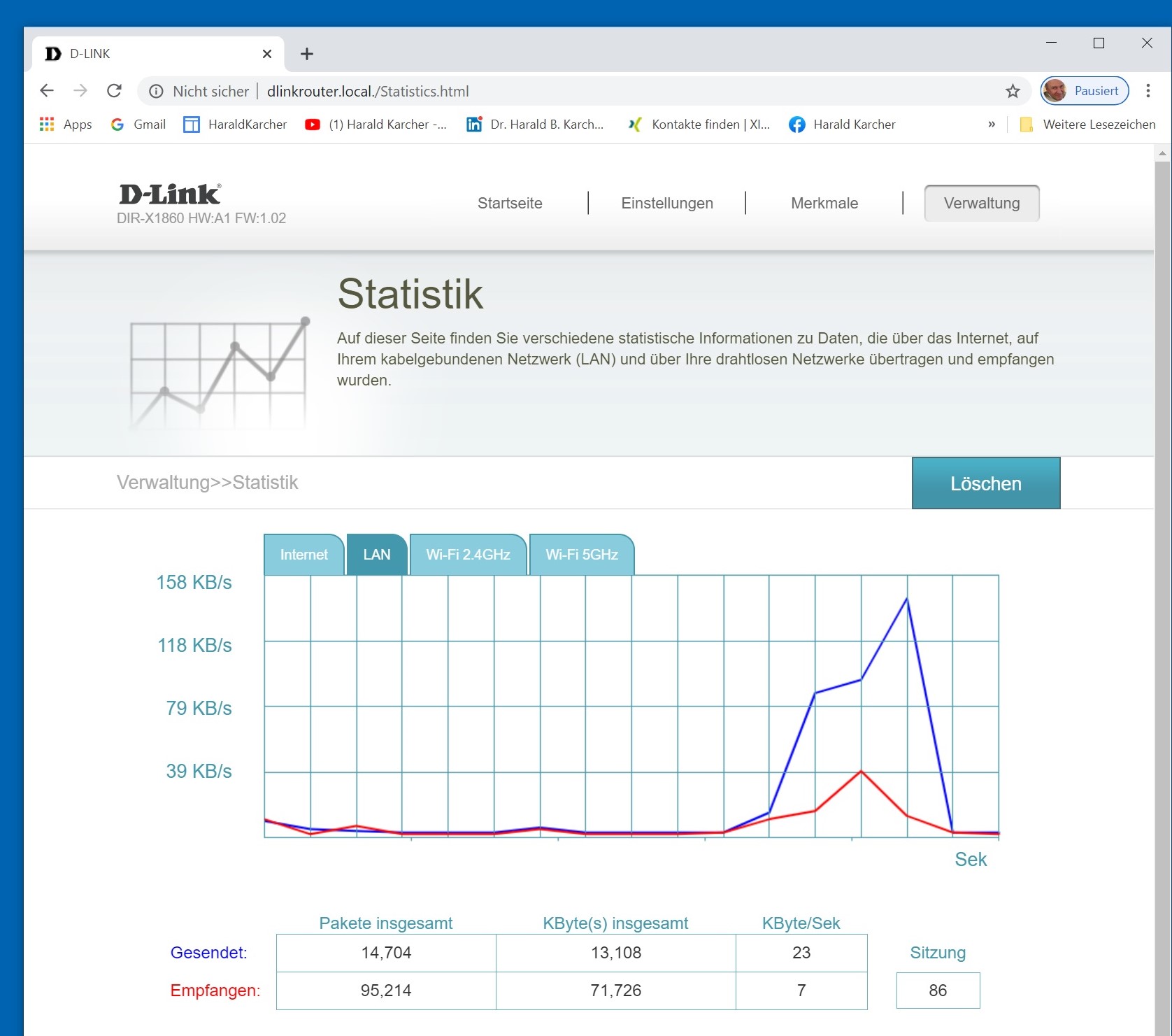Screen dimensions: 1172x1036
Task: Close the D-LINK browser tab
Action: click(x=266, y=54)
